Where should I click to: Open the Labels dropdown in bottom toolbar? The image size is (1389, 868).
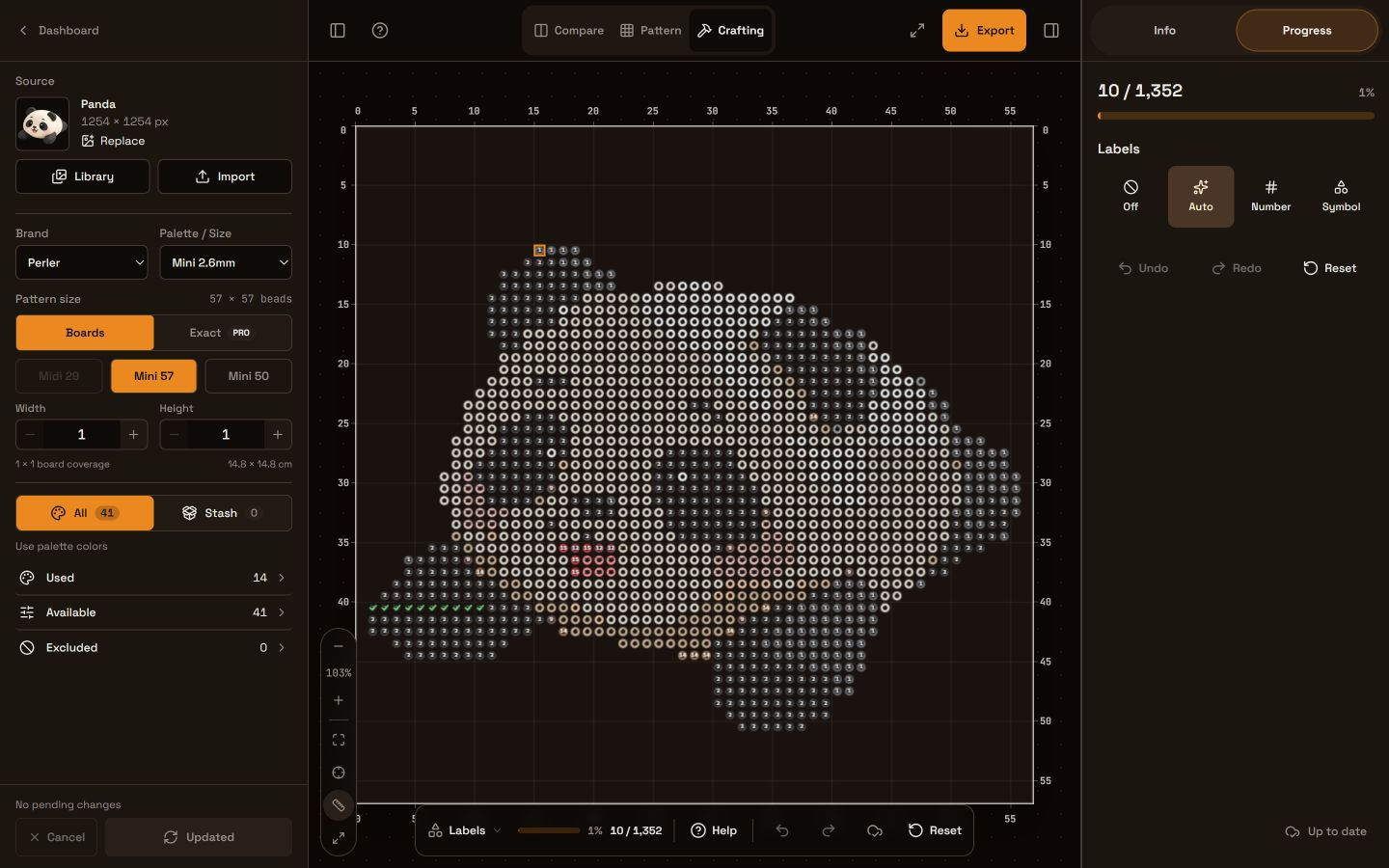[x=465, y=830]
